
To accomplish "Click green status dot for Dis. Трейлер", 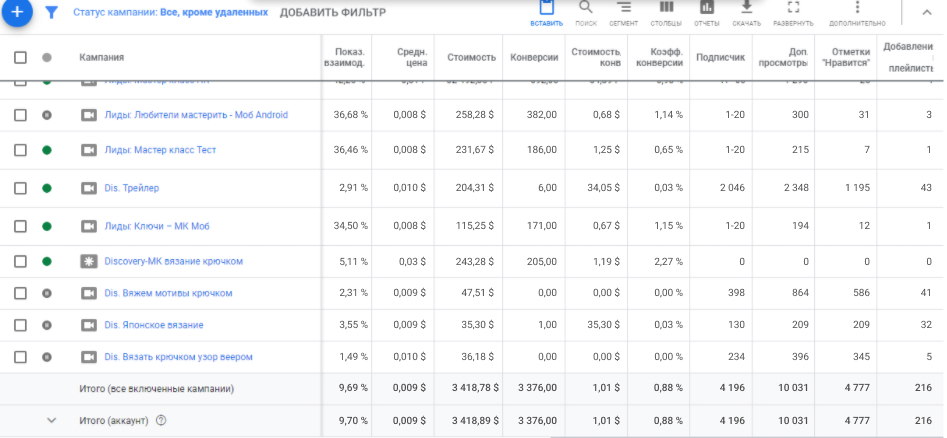I will [x=47, y=188].
